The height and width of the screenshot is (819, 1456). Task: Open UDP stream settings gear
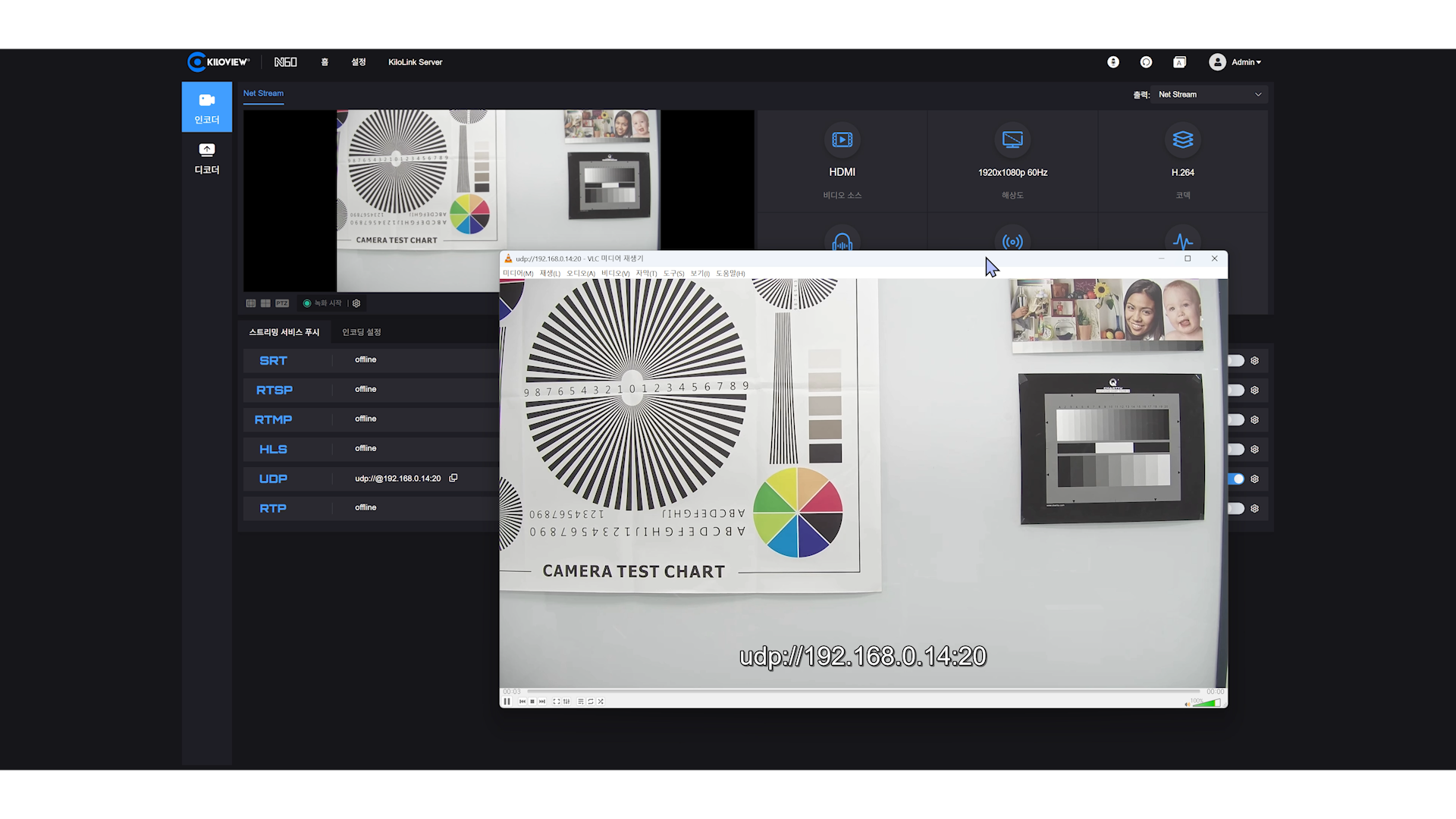tap(1255, 479)
